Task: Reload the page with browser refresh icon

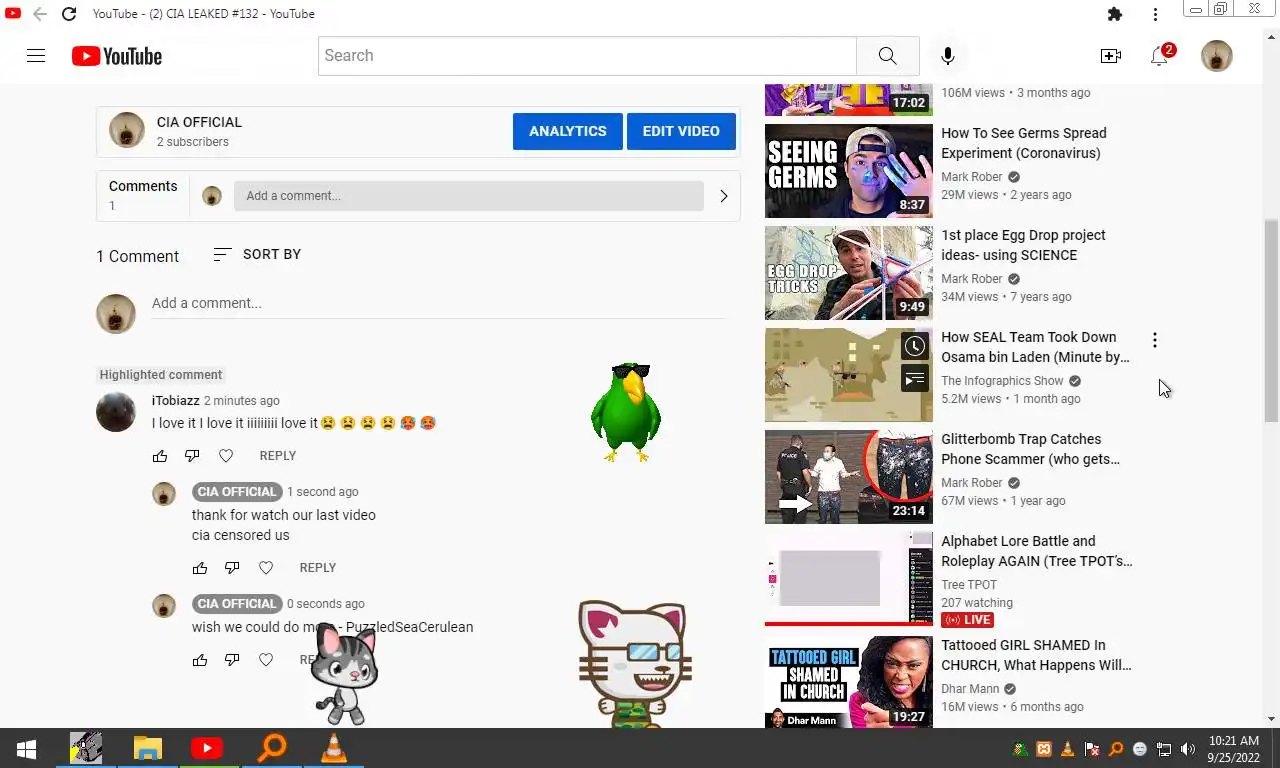Action: pos(68,14)
